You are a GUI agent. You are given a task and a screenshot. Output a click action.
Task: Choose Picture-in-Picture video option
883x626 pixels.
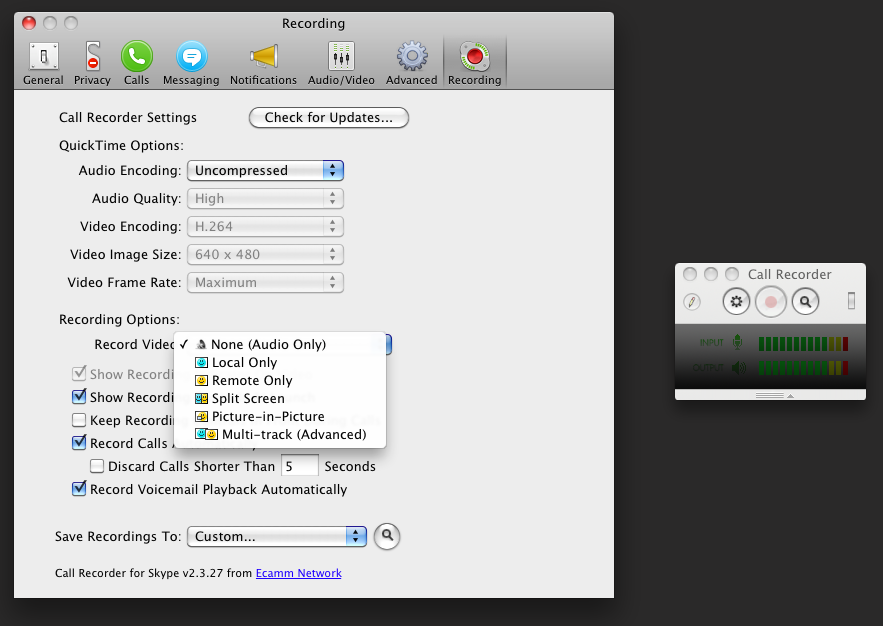click(x=280, y=417)
